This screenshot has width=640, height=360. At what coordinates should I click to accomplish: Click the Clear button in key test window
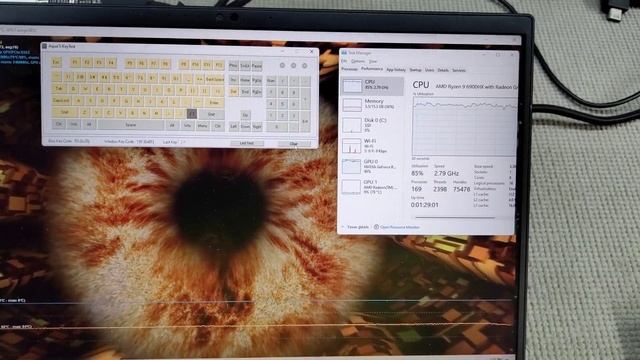point(293,143)
